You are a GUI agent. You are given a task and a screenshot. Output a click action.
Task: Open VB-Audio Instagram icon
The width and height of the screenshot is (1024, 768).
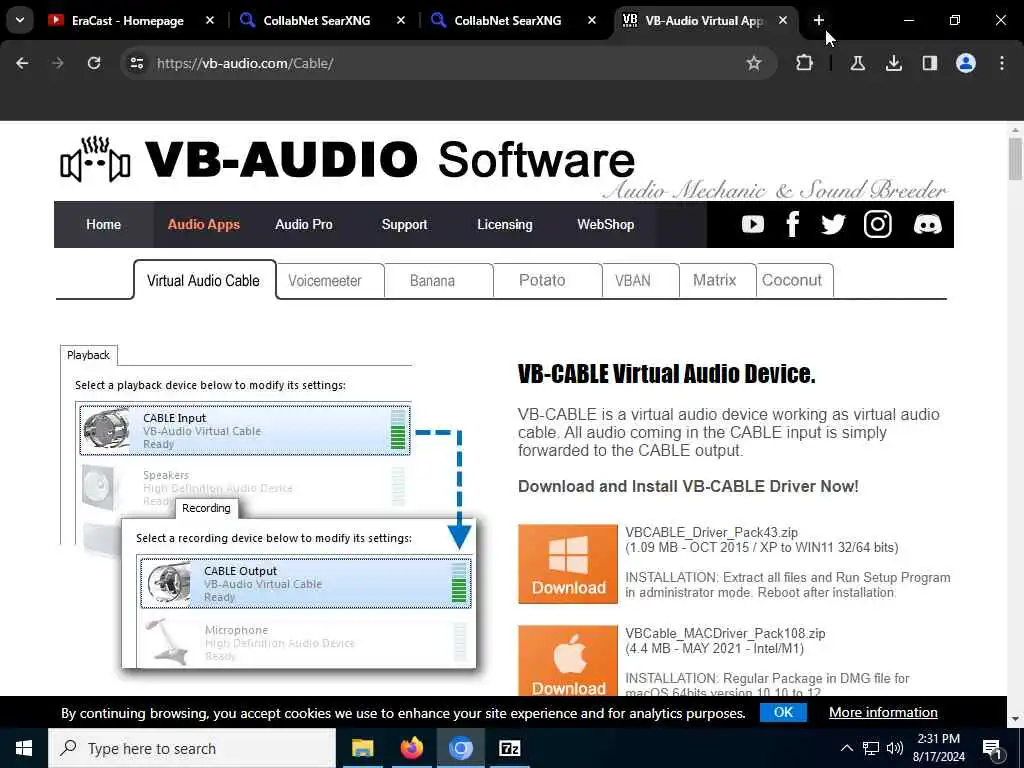click(x=878, y=225)
